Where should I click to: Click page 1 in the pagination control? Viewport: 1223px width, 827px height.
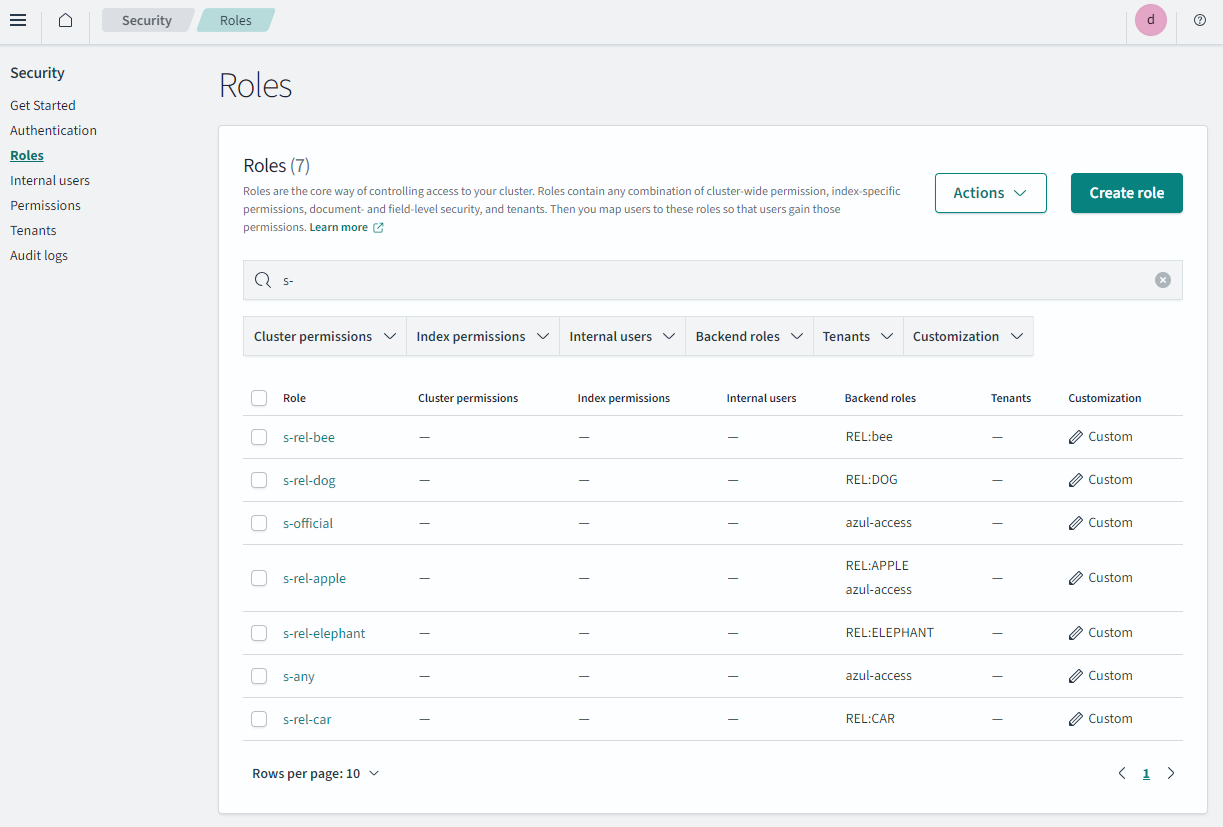point(1146,772)
